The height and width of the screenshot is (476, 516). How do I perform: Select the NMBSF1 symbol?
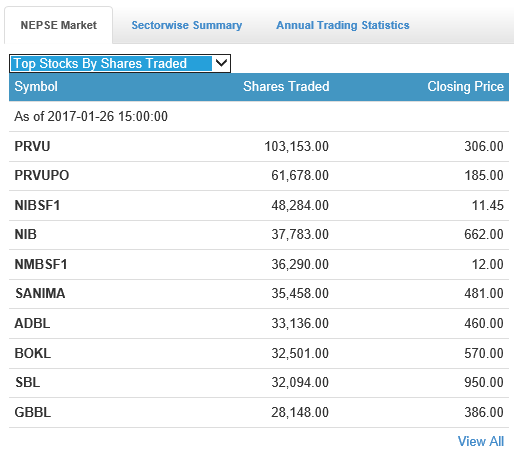(41, 264)
